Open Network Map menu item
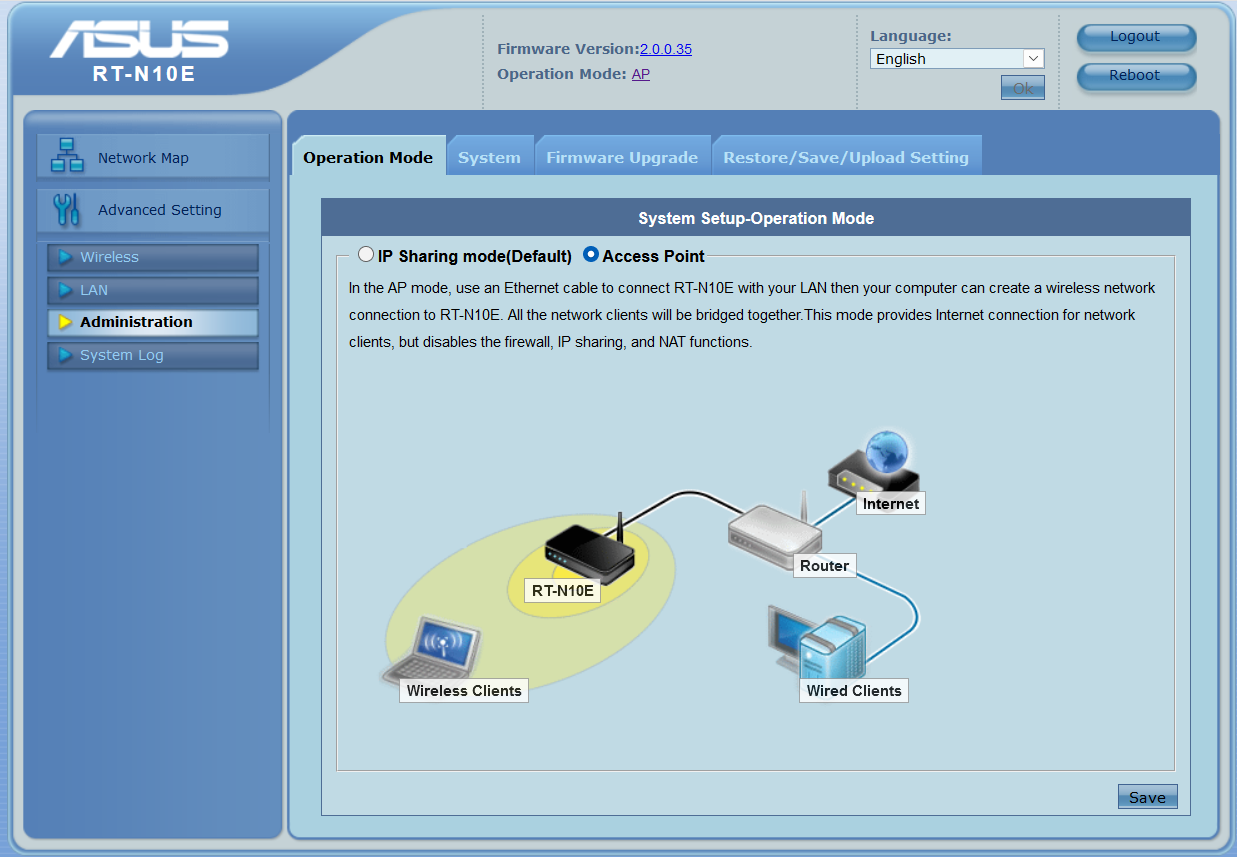The image size is (1237, 857). tap(153, 157)
